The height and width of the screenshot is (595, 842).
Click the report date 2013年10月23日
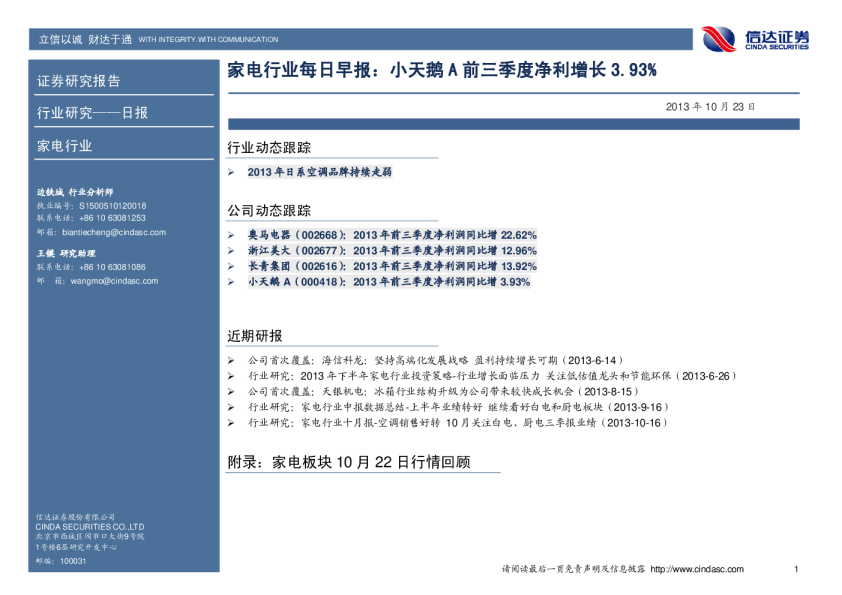710,106
